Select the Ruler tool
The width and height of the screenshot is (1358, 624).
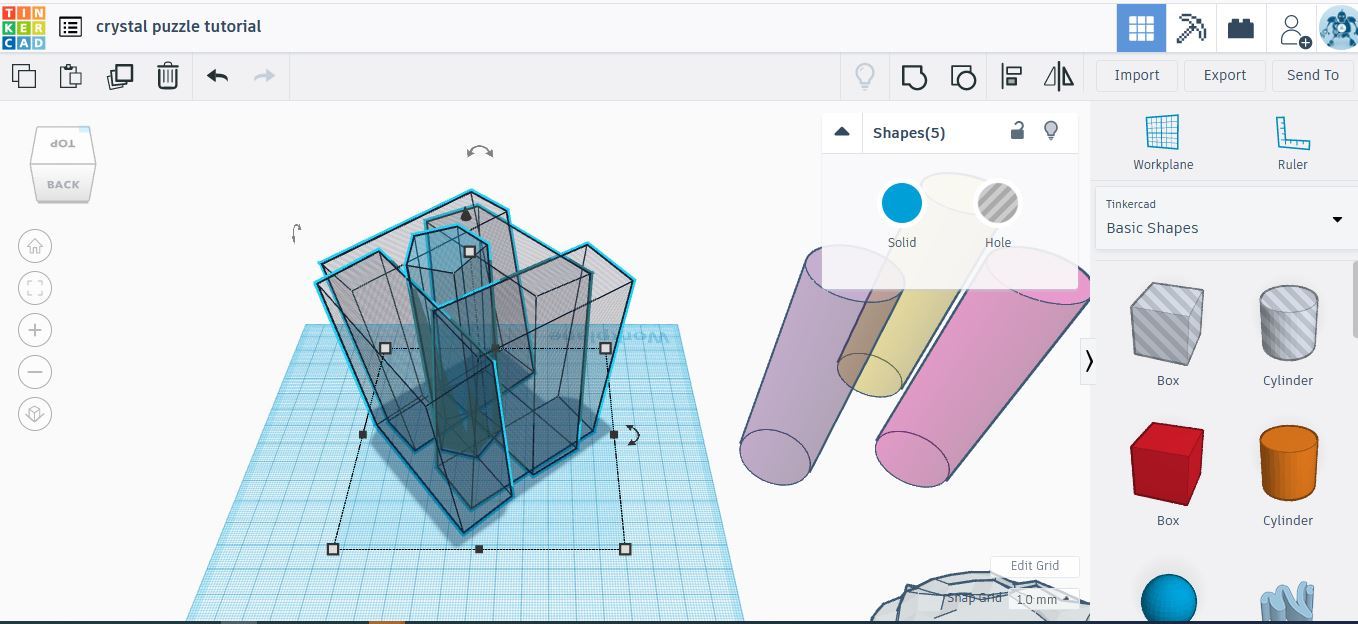1292,143
